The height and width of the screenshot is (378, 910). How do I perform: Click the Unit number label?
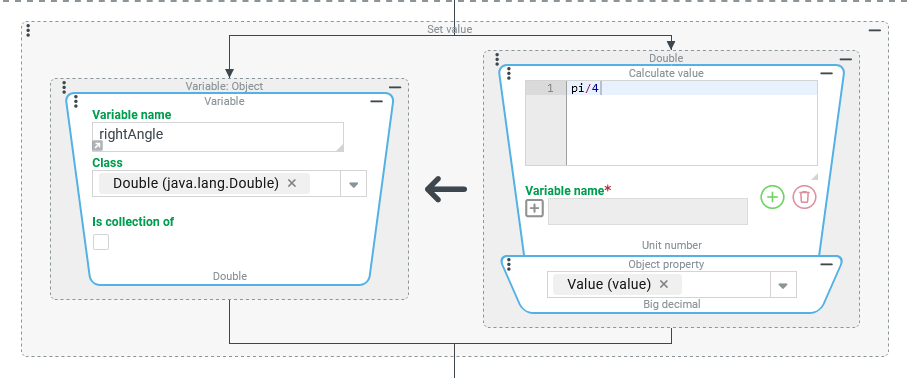tap(671, 246)
